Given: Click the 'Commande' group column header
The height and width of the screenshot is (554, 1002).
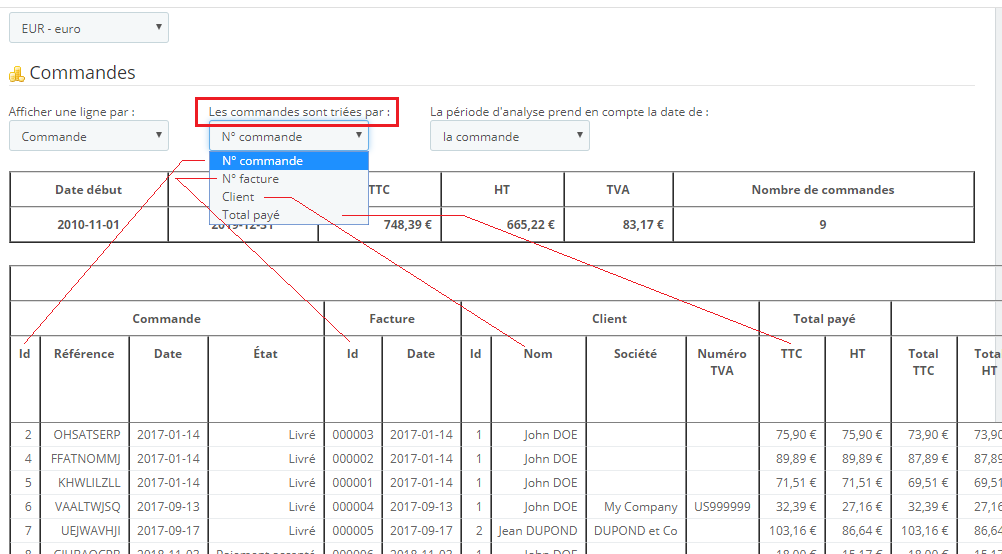Looking at the screenshot, I should (167, 318).
